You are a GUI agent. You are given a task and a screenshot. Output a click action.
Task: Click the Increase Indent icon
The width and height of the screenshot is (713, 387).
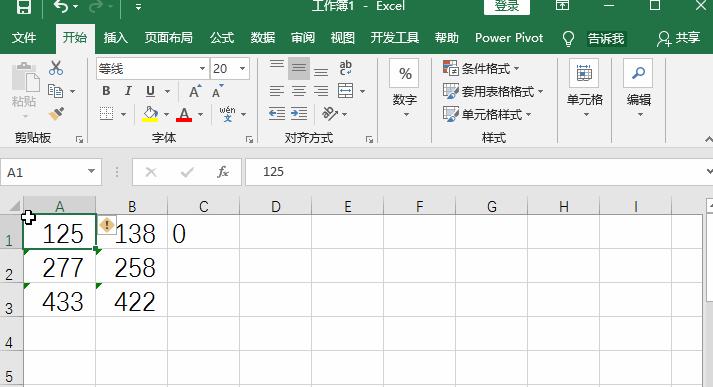pos(299,113)
